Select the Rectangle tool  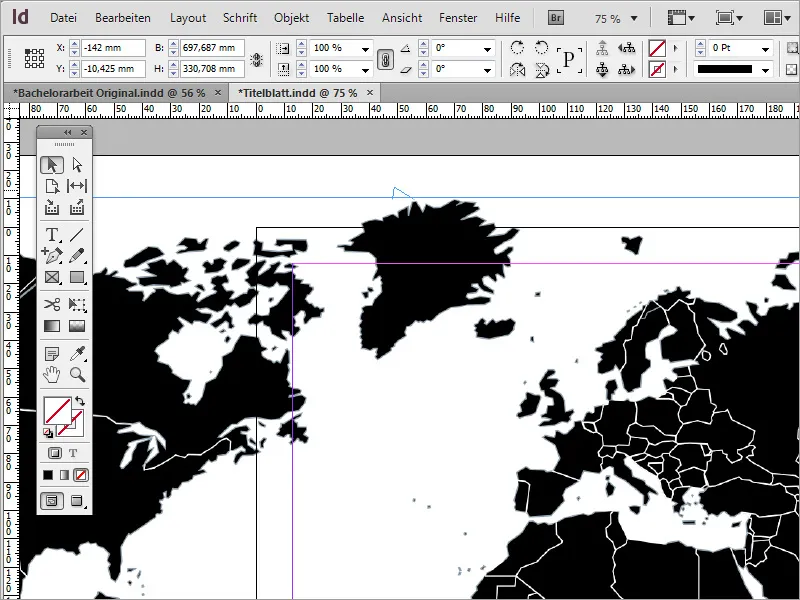pos(77,277)
